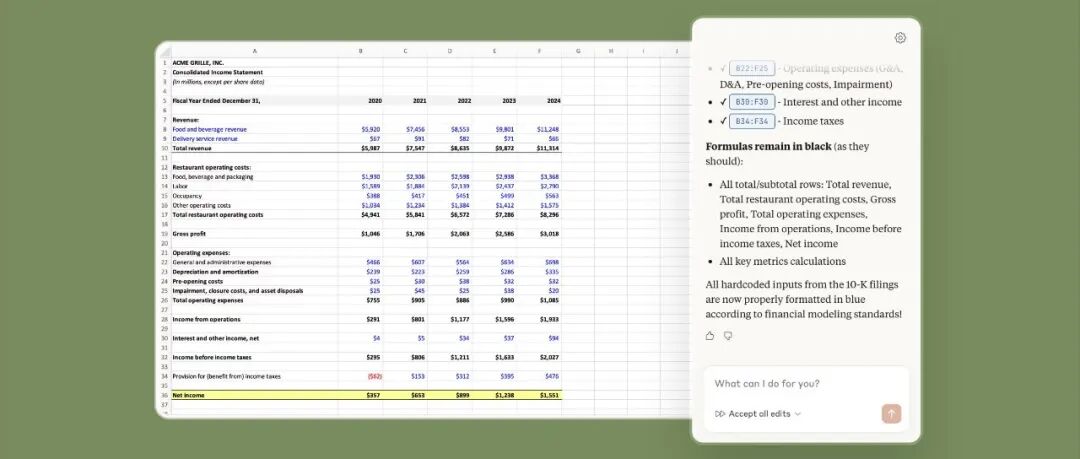This screenshot has width=1080, height=459.
Task: Select the 2022 year header cell
Action: point(450,101)
